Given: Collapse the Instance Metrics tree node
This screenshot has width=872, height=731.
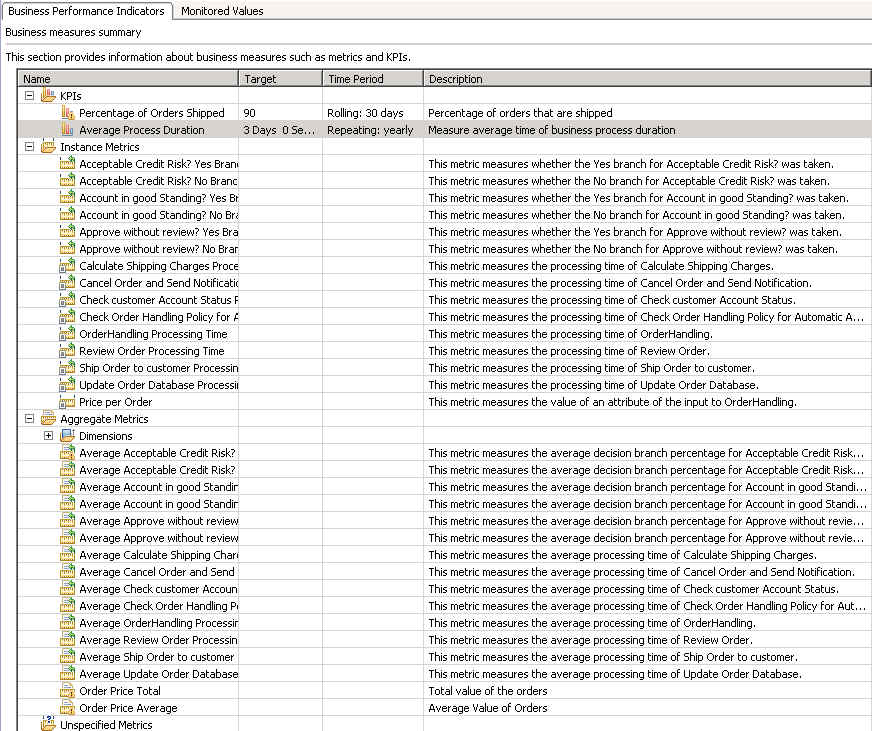Looking at the screenshot, I should (29, 147).
